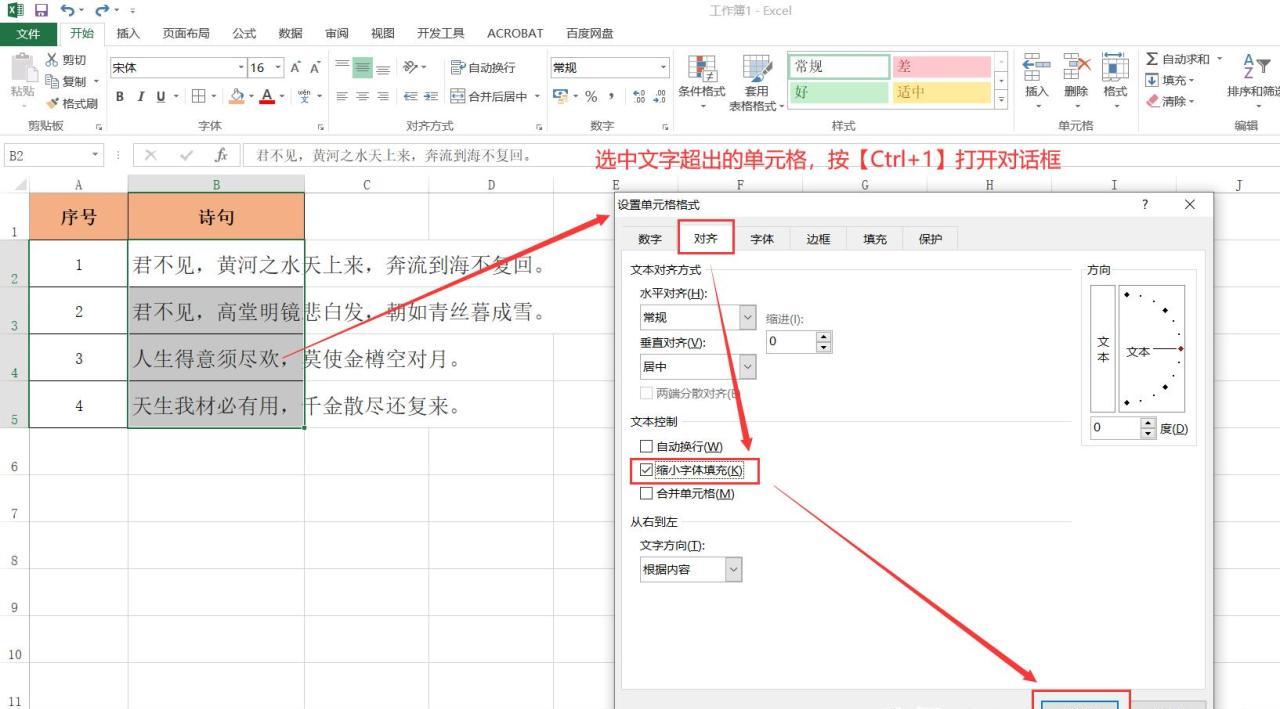Open the font size dropdown
The image size is (1280, 709).
click(279, 67)
